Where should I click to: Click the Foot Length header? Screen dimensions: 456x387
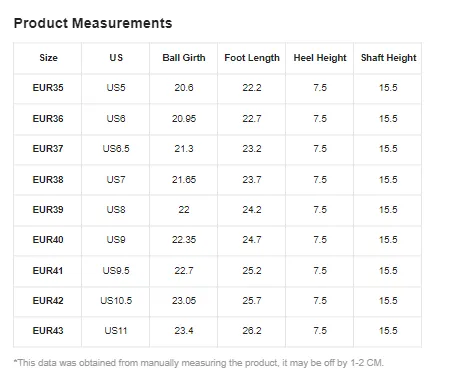pos(252,58)
